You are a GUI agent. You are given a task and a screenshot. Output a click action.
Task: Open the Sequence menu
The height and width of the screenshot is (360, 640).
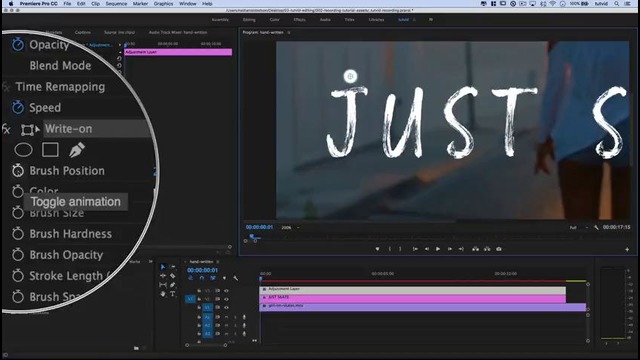pos(116,4)
